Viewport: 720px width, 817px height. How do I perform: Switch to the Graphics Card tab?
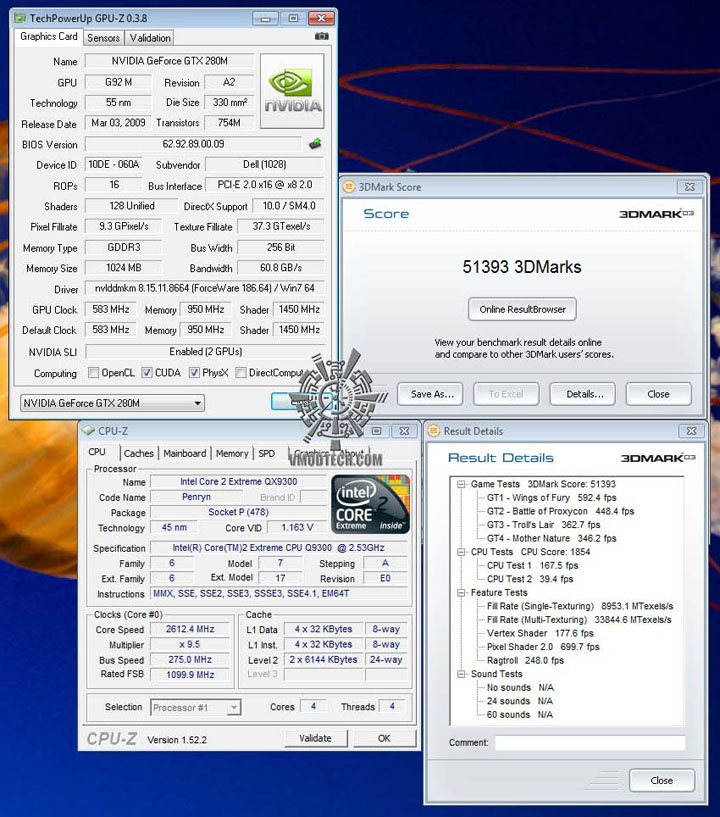[x=48, y=36]
